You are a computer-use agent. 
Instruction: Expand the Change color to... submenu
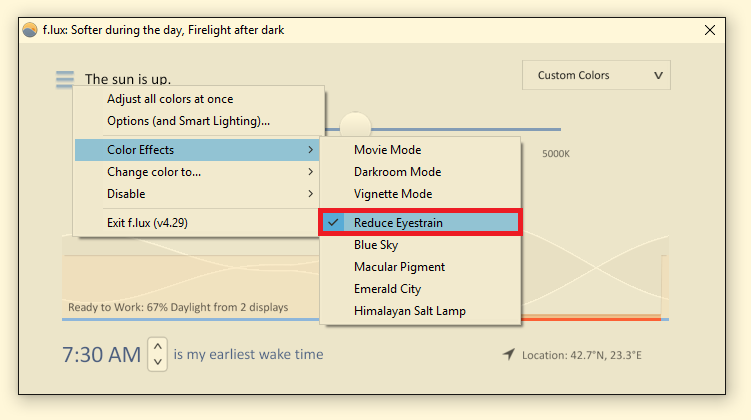[197, 172]
